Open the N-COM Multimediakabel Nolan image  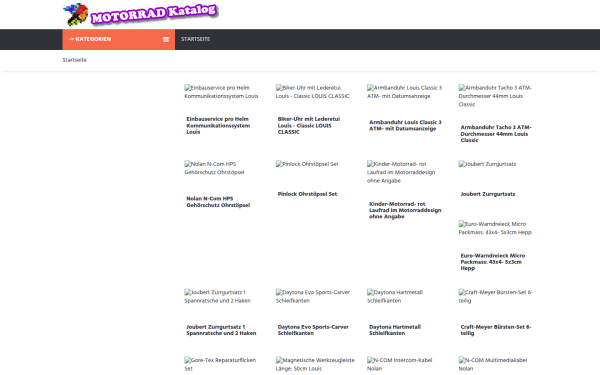pos(493,364)
